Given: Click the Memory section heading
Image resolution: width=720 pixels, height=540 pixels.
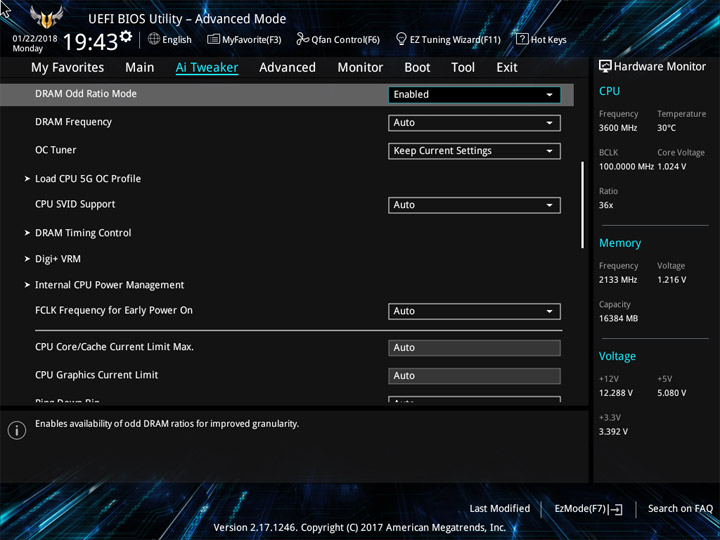Looking at the screenshot, I should pos(620,243).
